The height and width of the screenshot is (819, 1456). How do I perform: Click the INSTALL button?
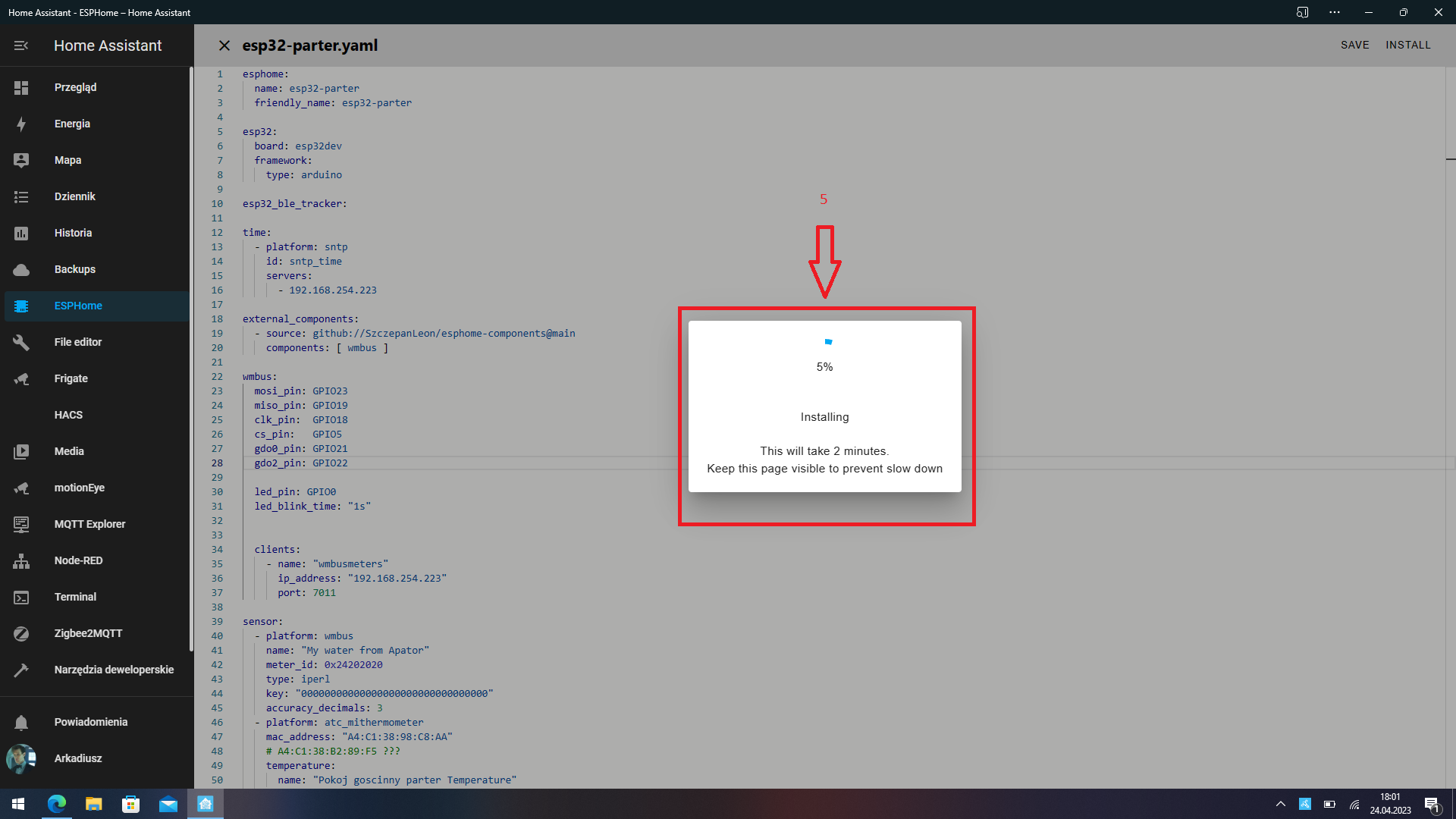pyautogui.click(x=1408, y=45)
